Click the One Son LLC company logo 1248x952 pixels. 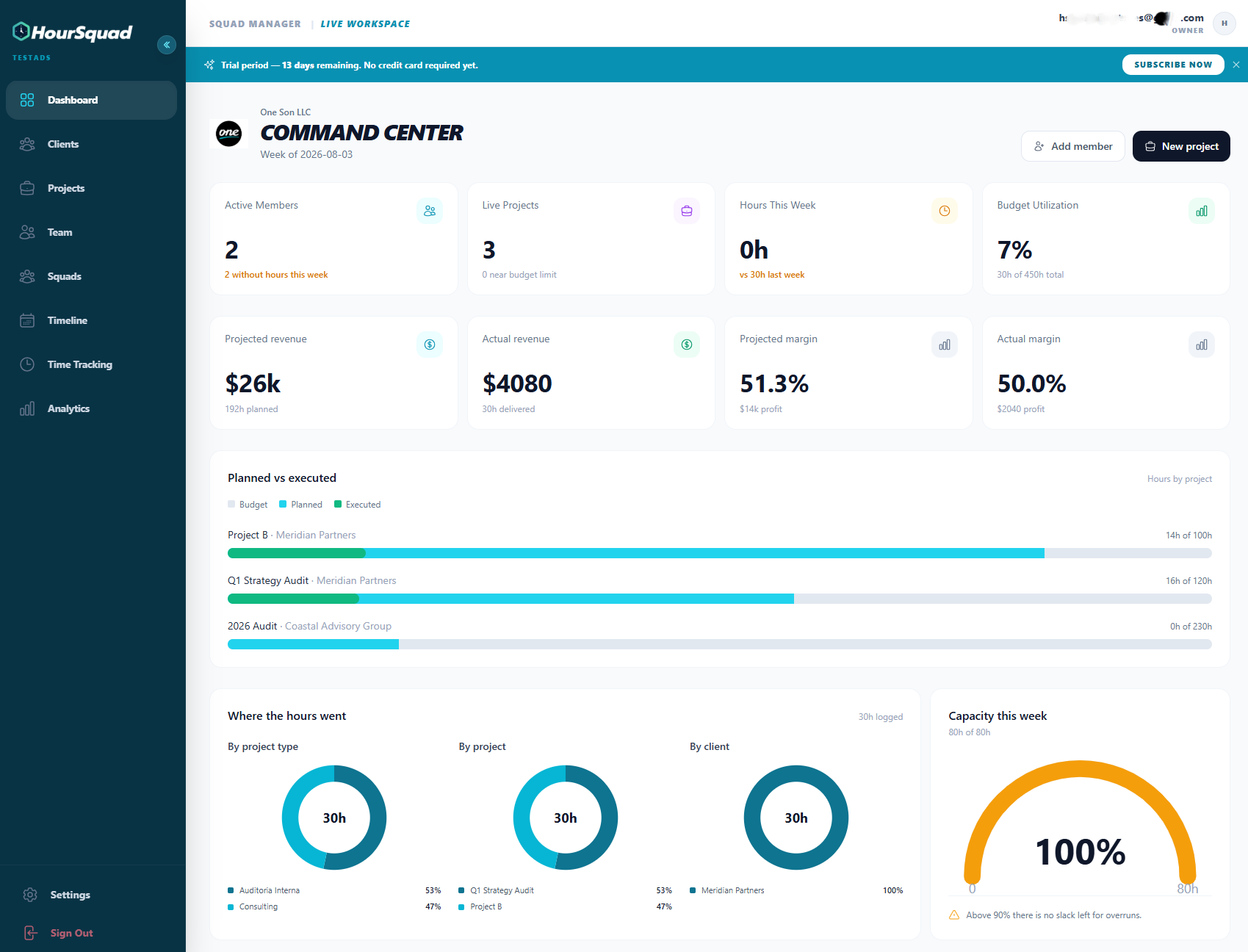(228, 133)
